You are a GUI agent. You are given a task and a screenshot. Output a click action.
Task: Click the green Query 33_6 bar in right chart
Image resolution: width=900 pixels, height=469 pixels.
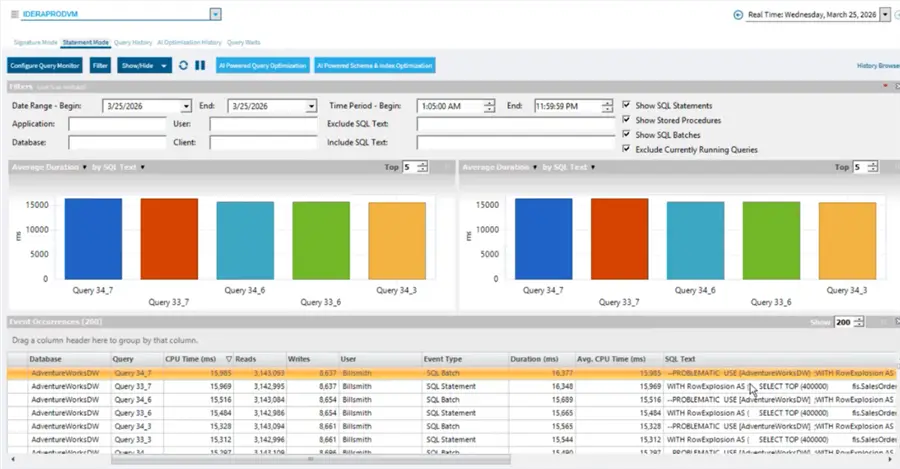pos(771,241)
